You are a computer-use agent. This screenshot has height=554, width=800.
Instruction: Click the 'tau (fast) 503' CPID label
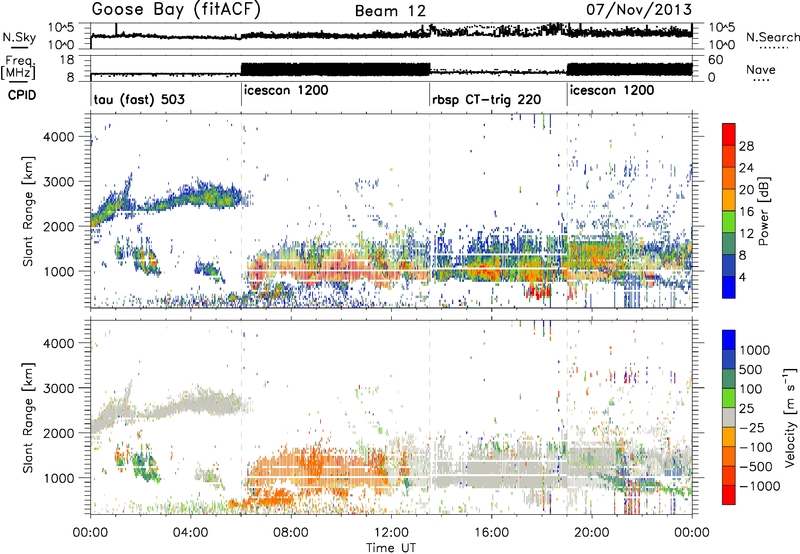[x=139, y=99]
